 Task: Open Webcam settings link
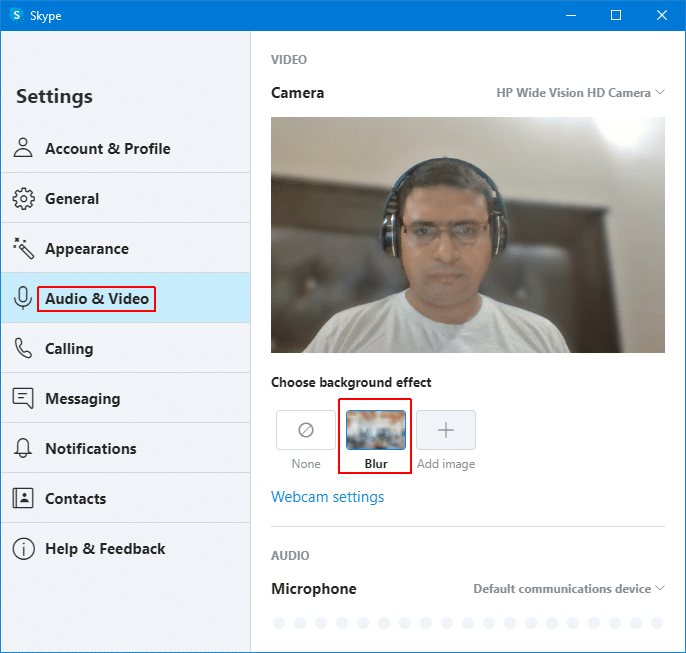coord(327,497)
